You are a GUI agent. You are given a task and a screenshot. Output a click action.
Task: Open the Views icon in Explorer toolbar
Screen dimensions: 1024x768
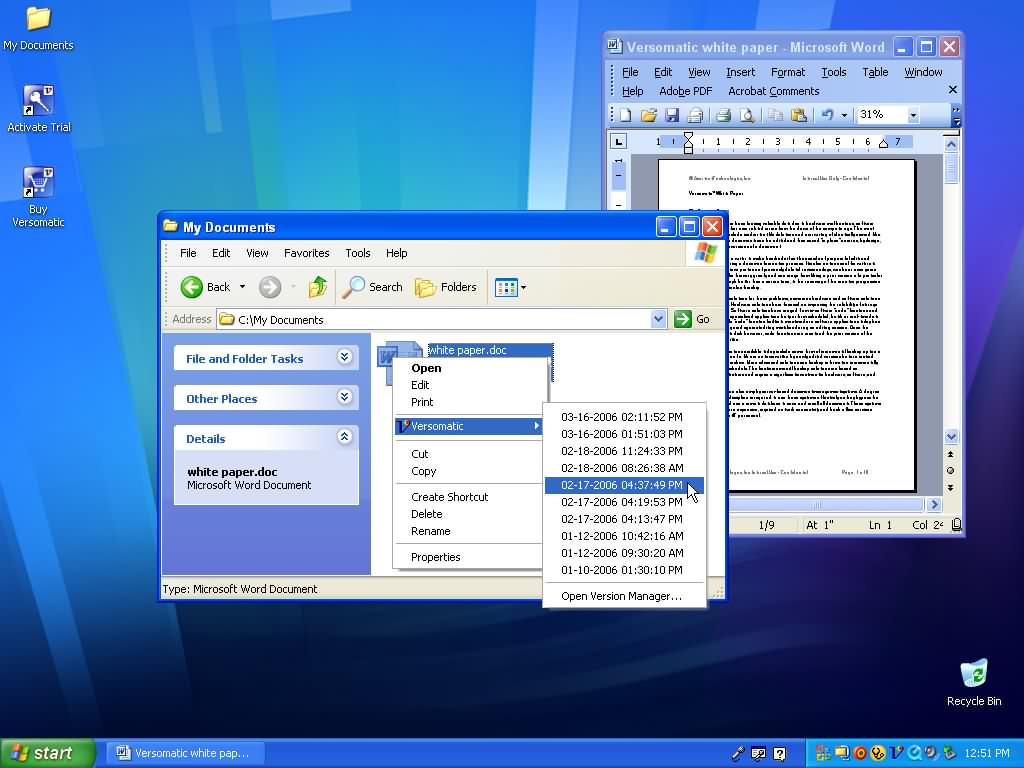click(x=506, y=287)
